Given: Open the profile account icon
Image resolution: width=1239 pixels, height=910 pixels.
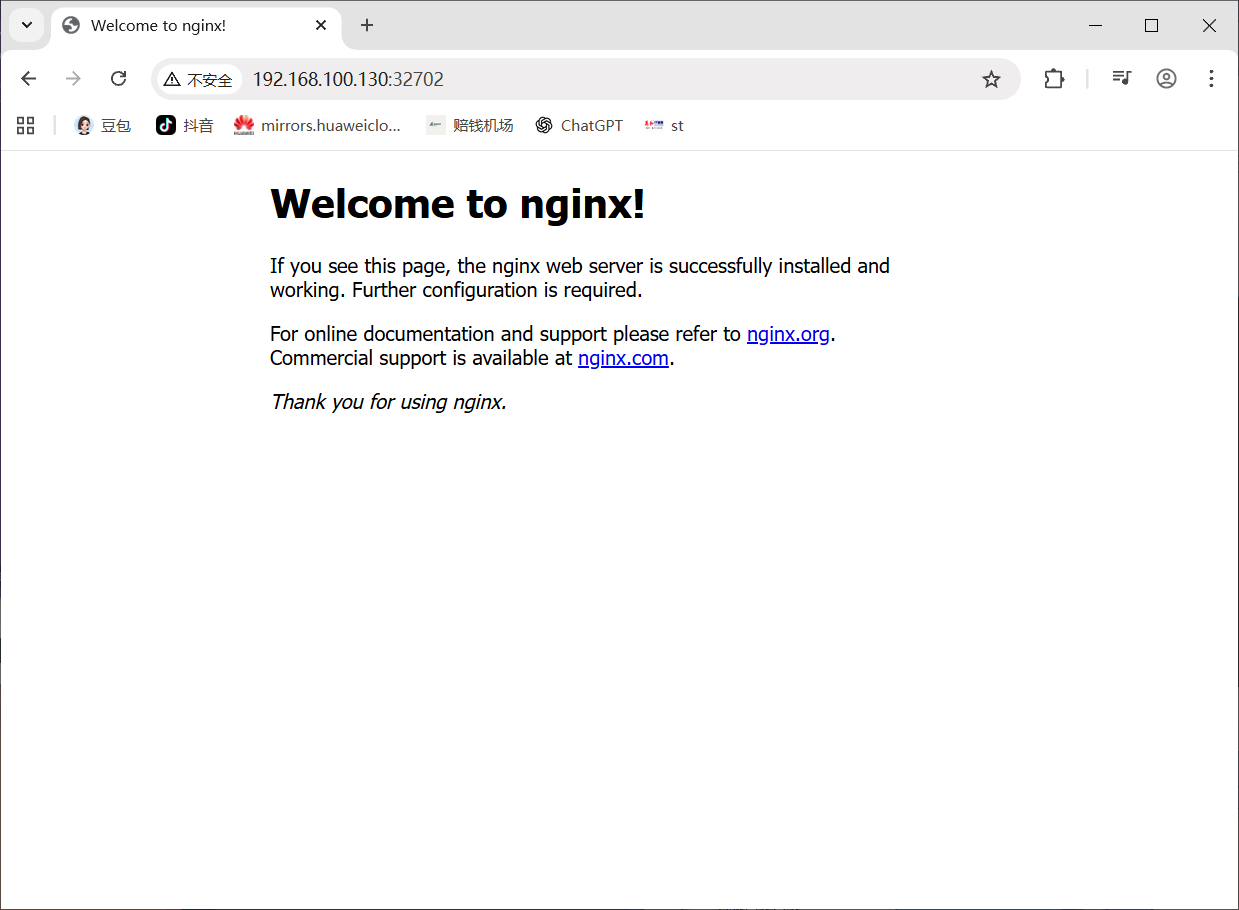Looking at the screenshot, I should click(1166, 78).
